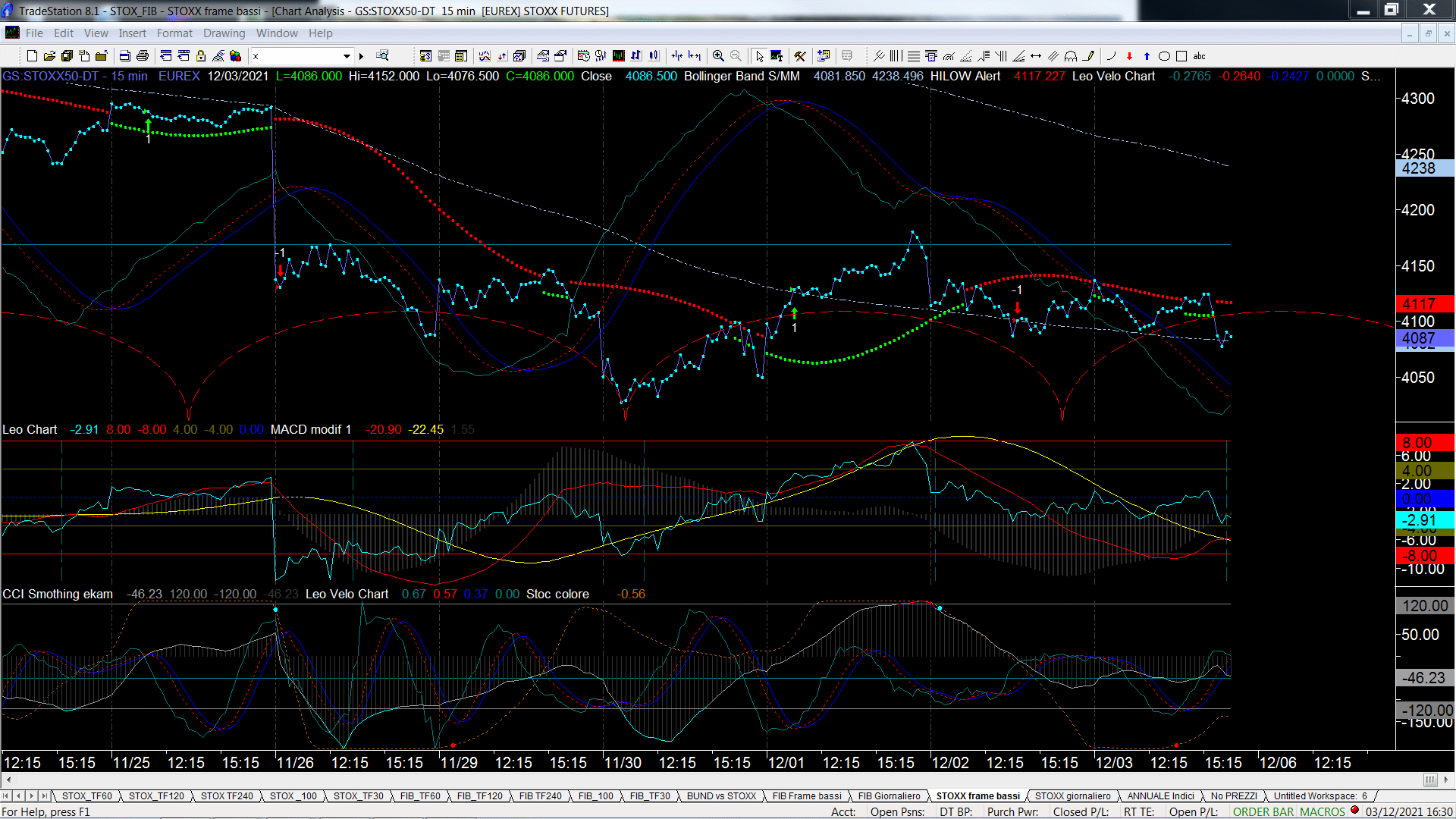Click the scrollbar thumb grip
This screenshot has width=1456, height=819.
[1429, 780]
